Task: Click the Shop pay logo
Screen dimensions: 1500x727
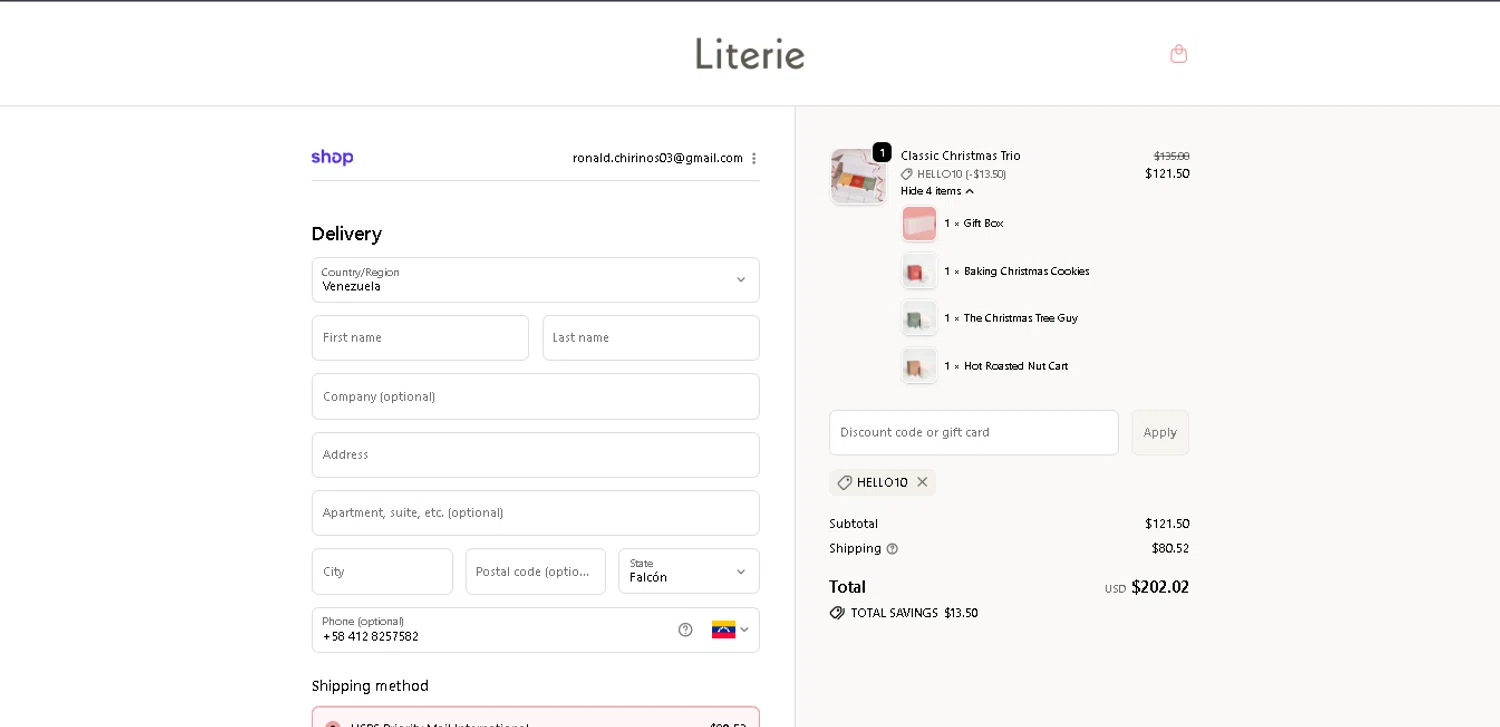Action: coord(332,157)
